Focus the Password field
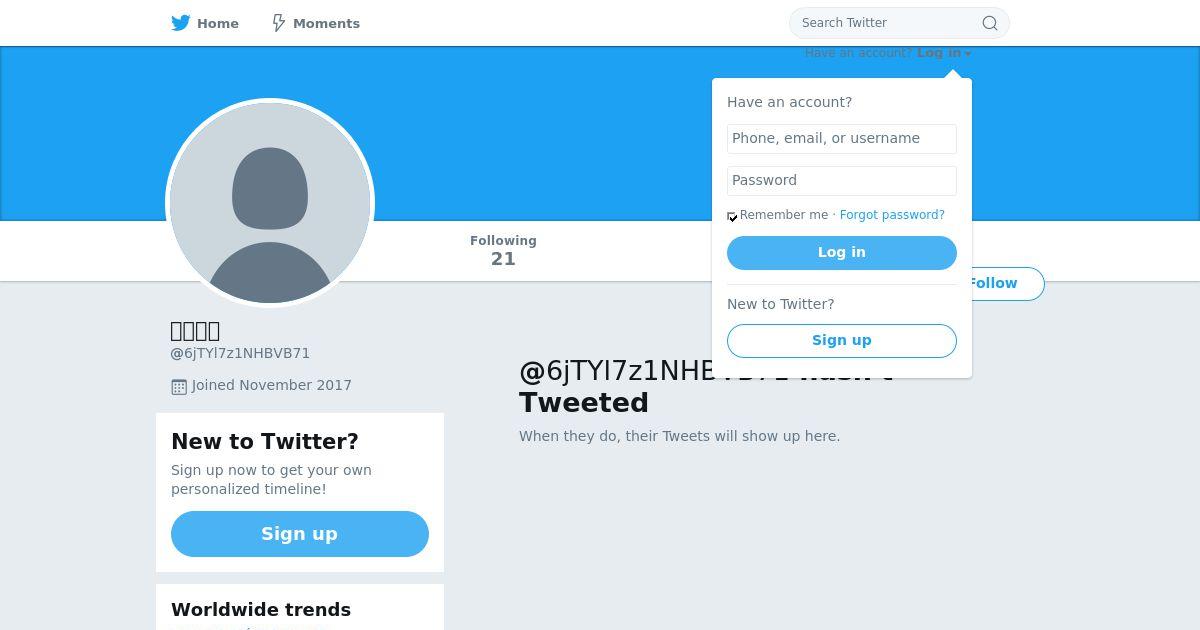Screen dimensions: 1200x630 [842, 181]
